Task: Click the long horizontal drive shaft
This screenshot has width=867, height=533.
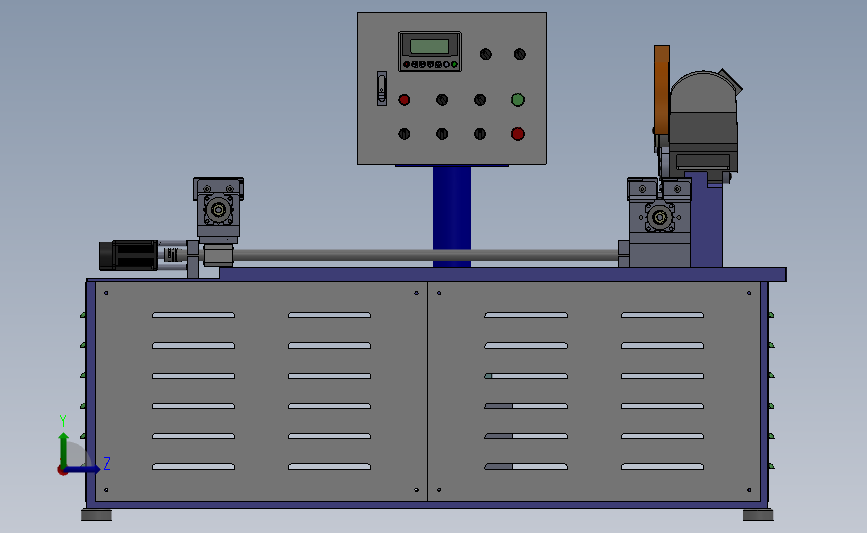Action: [426, 255]
